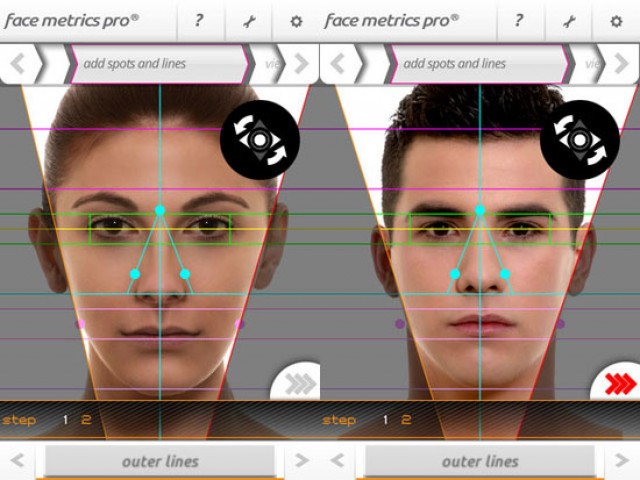Viewport: 640px width, 480px height.
Task: Select step 1 beneath the man's photo
Action: tap(386, 420)
